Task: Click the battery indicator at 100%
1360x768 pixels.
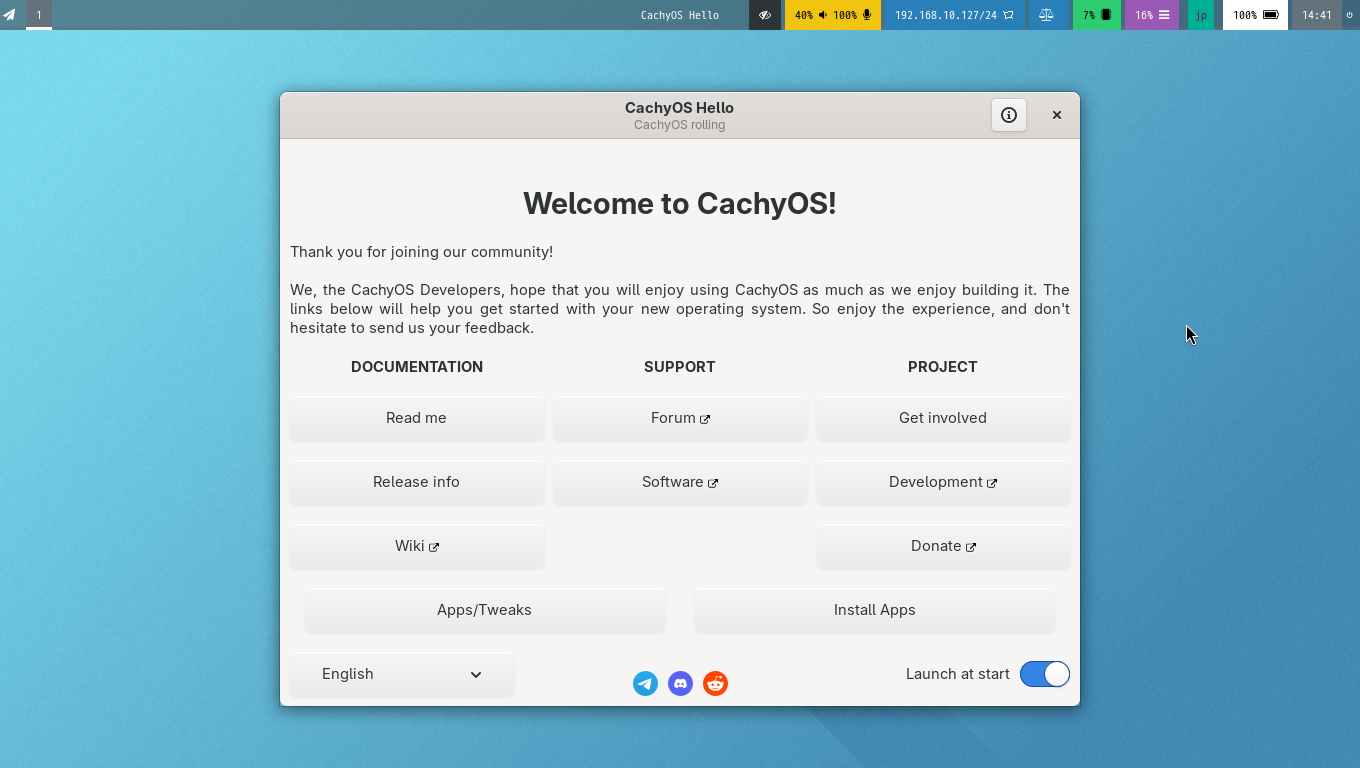Action: pyautogui.click(x=1255, y=15)
